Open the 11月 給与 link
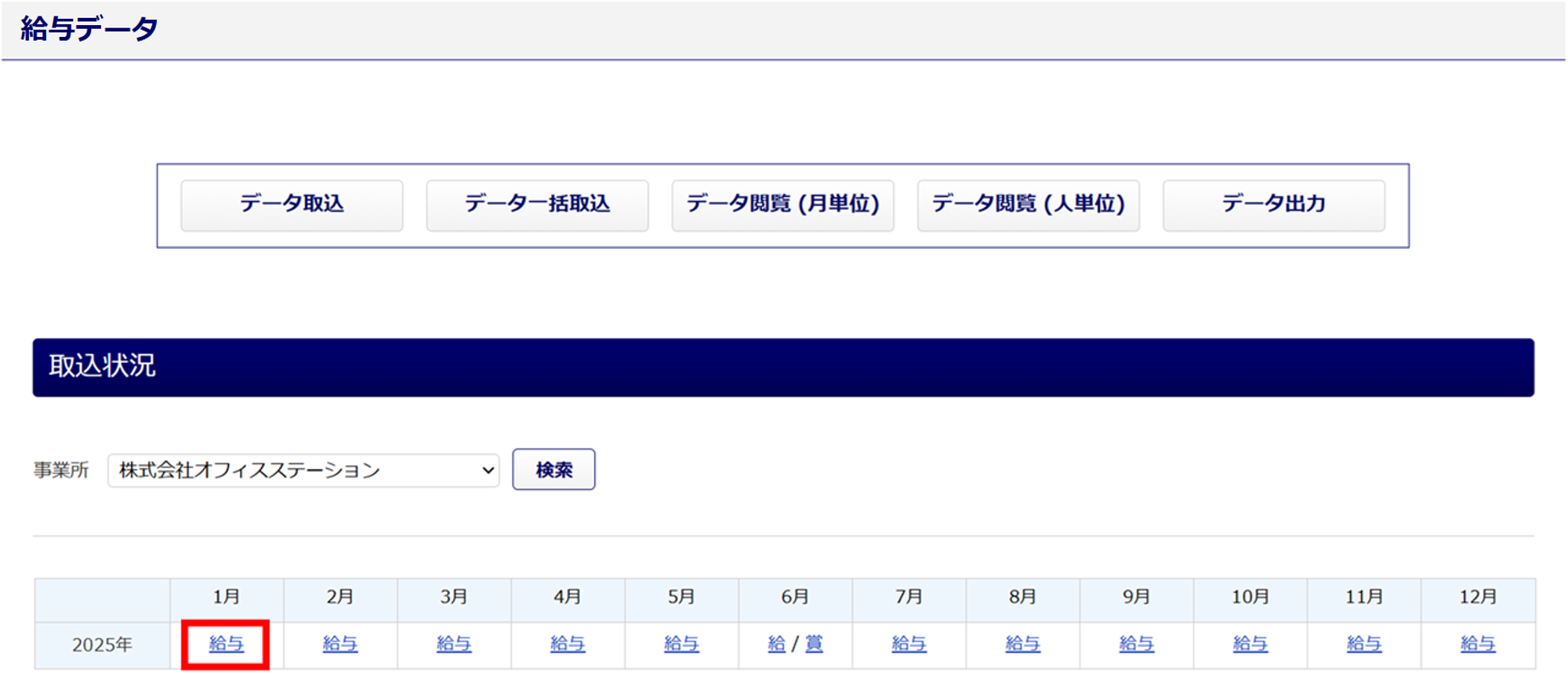Screen dimensions: 1568x697 (x=1364, y=644)
